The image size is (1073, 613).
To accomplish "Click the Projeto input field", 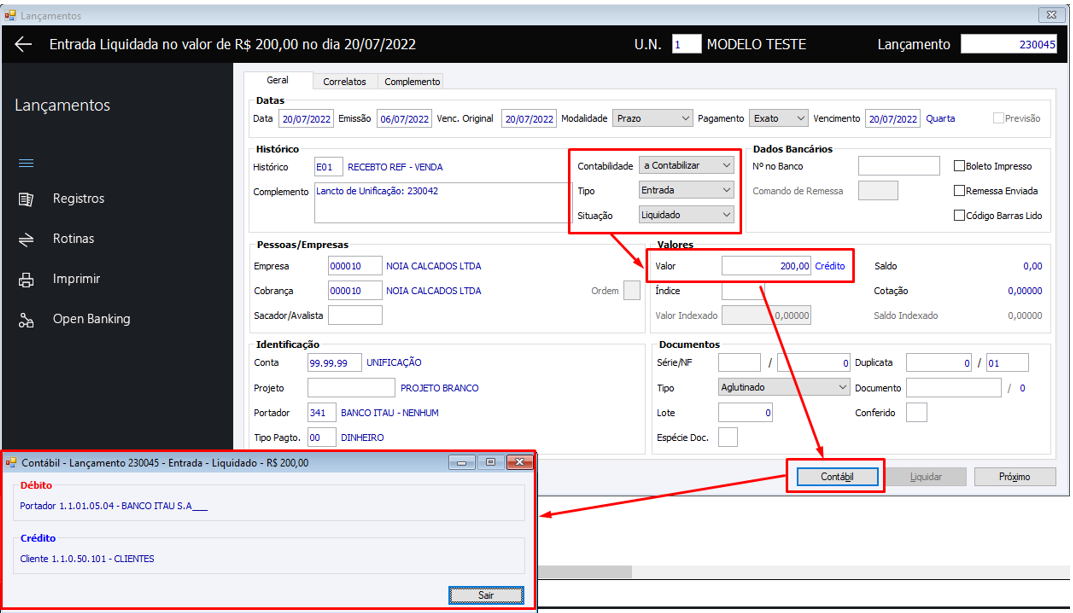I will pos(351,388).
